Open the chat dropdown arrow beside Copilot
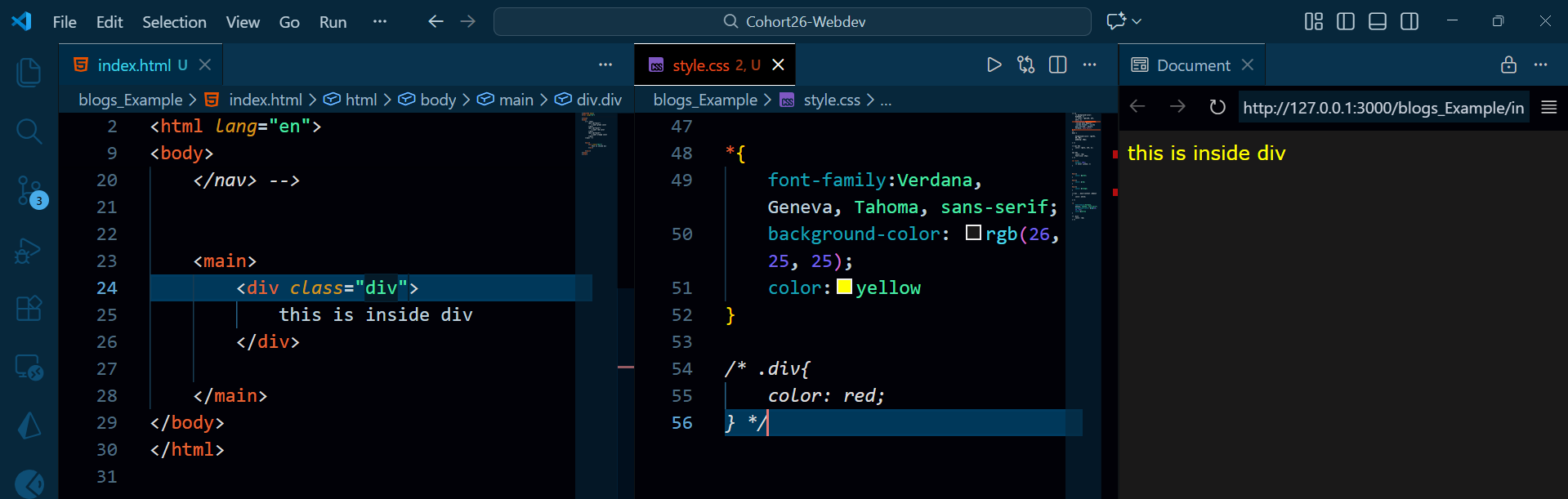 1137,21
